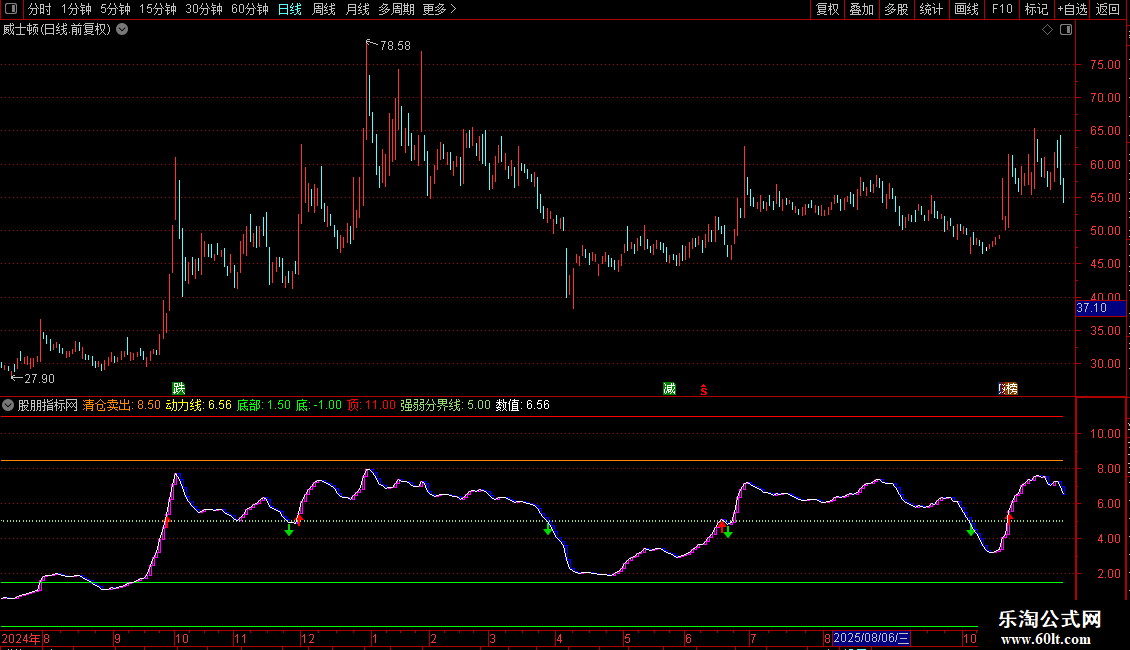Switch to the 60分钟 period tab
This screenshot has width=1130, height=650.
point(249,10)
